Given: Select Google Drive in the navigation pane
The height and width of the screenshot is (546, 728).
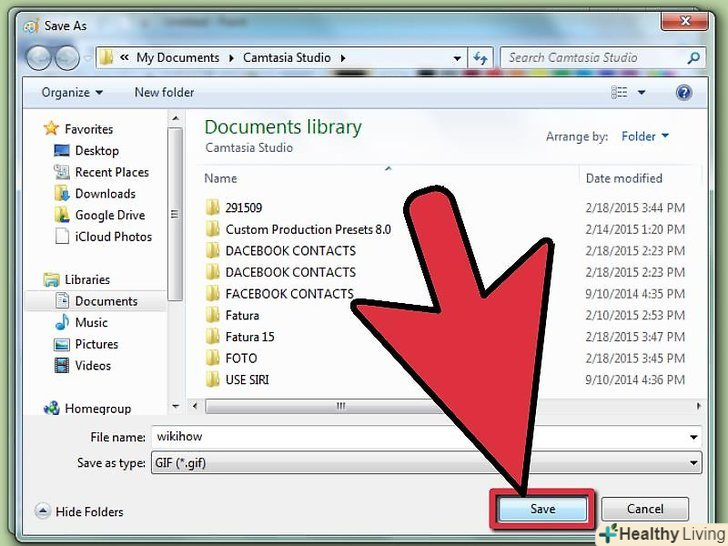Looking at the screenshot, I should coord(110,215).
